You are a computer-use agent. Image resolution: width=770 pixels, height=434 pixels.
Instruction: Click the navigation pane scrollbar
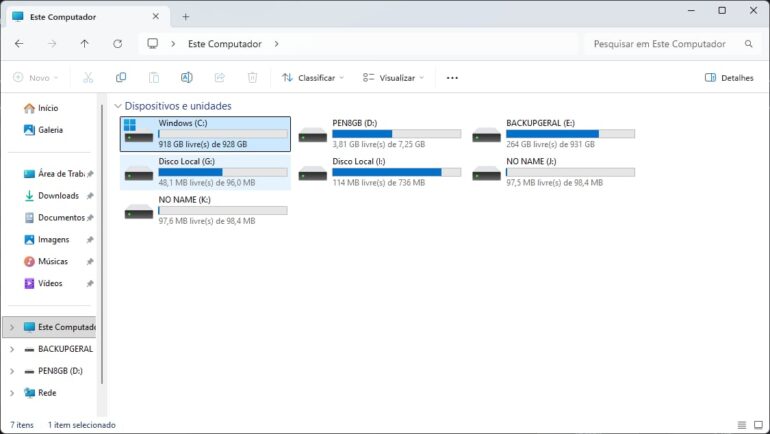[102, 244]
